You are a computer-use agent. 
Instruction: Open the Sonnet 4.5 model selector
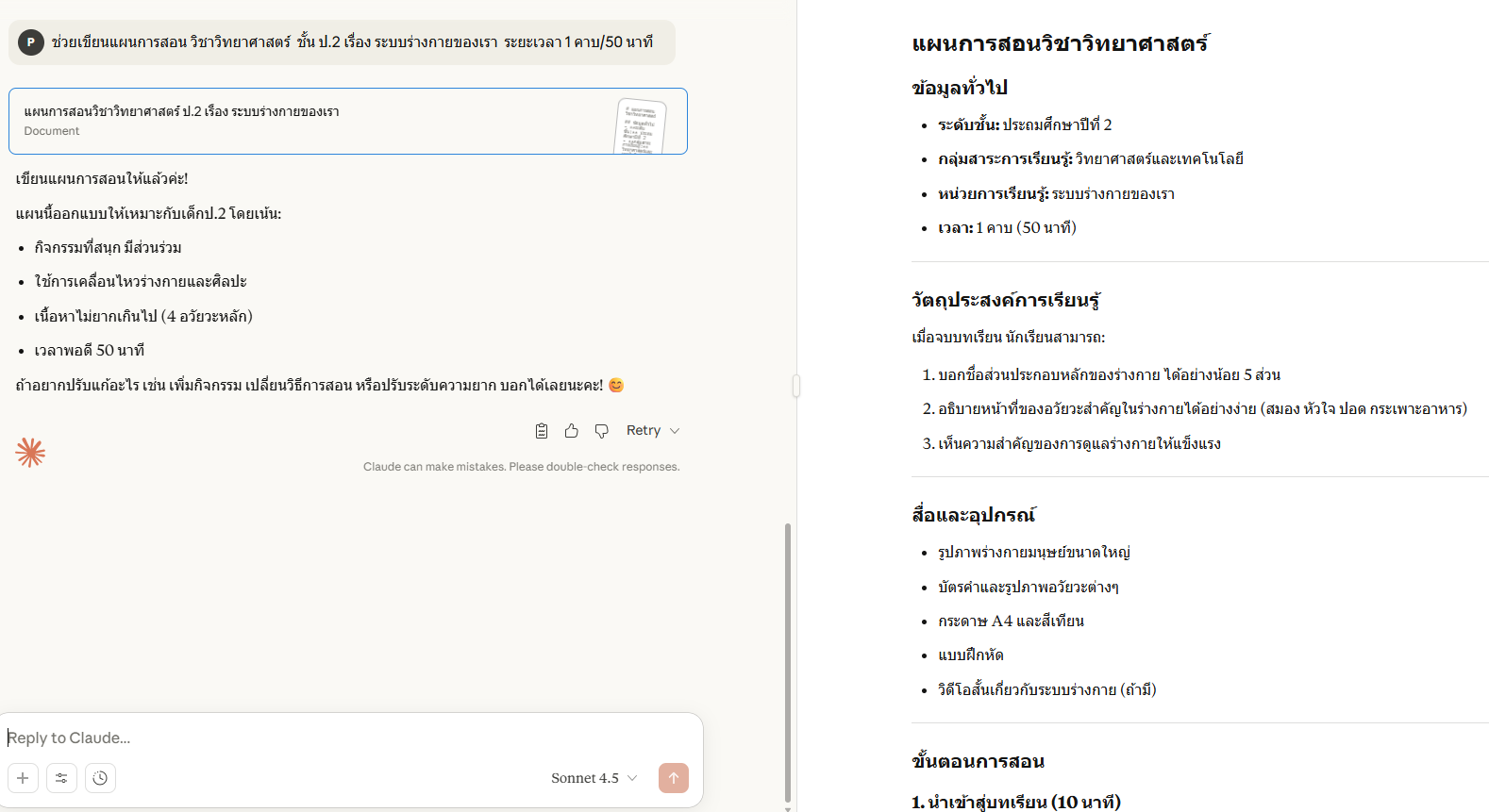click(x=594, y=778)
